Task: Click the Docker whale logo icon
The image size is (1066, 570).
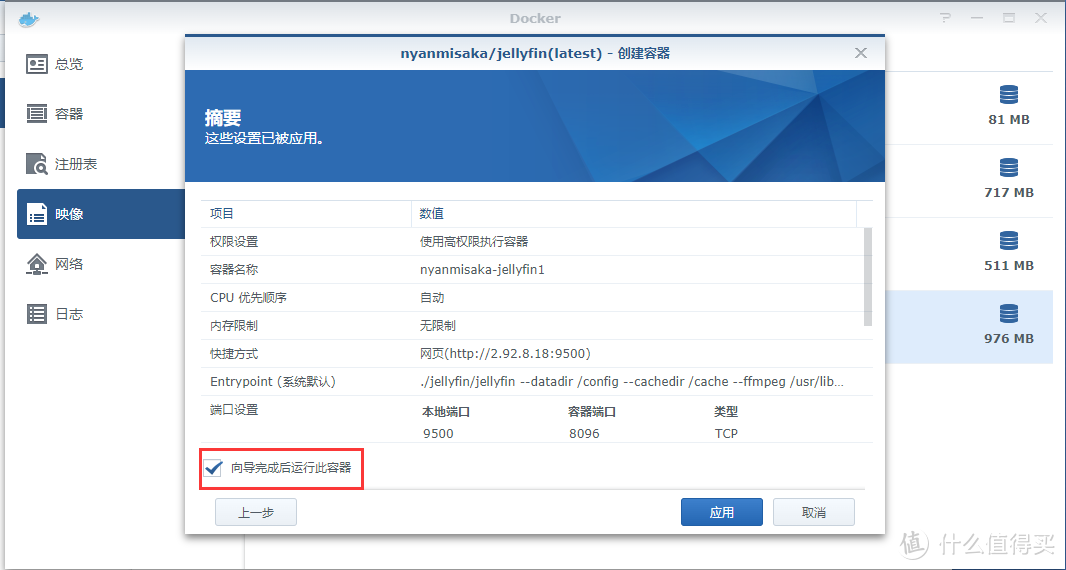Action: point(29,19)
